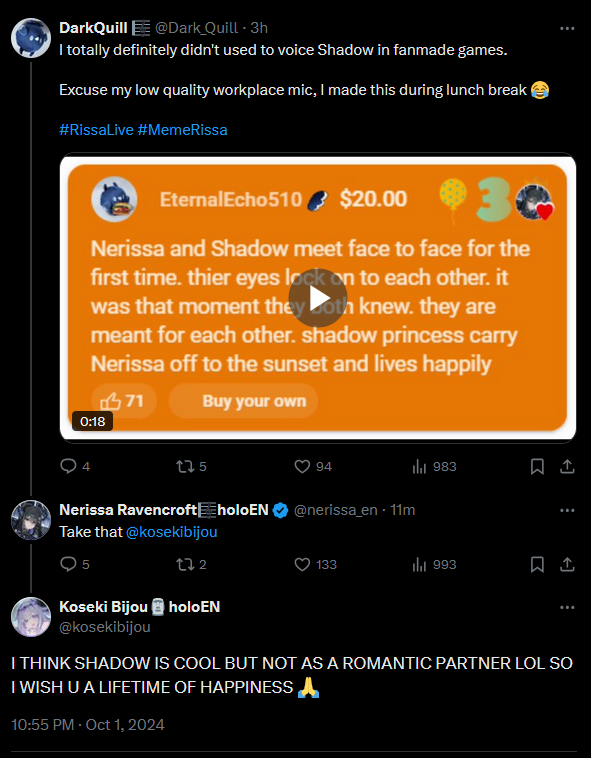Screen dimensions: 591x758
Task: Follow the @kosekibijou mention link
Action: (x=172, y=532)
